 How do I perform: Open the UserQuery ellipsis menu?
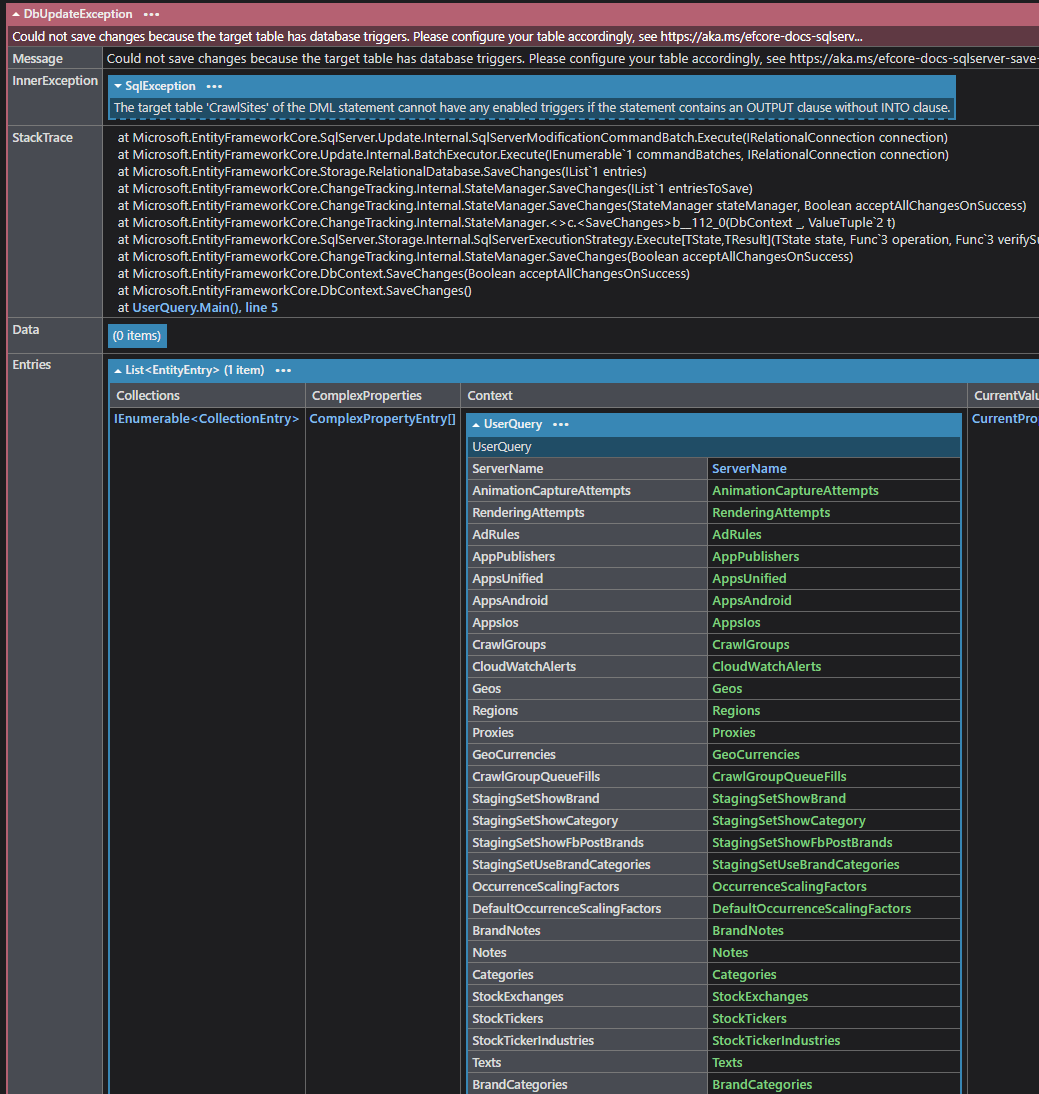(561, 424)
